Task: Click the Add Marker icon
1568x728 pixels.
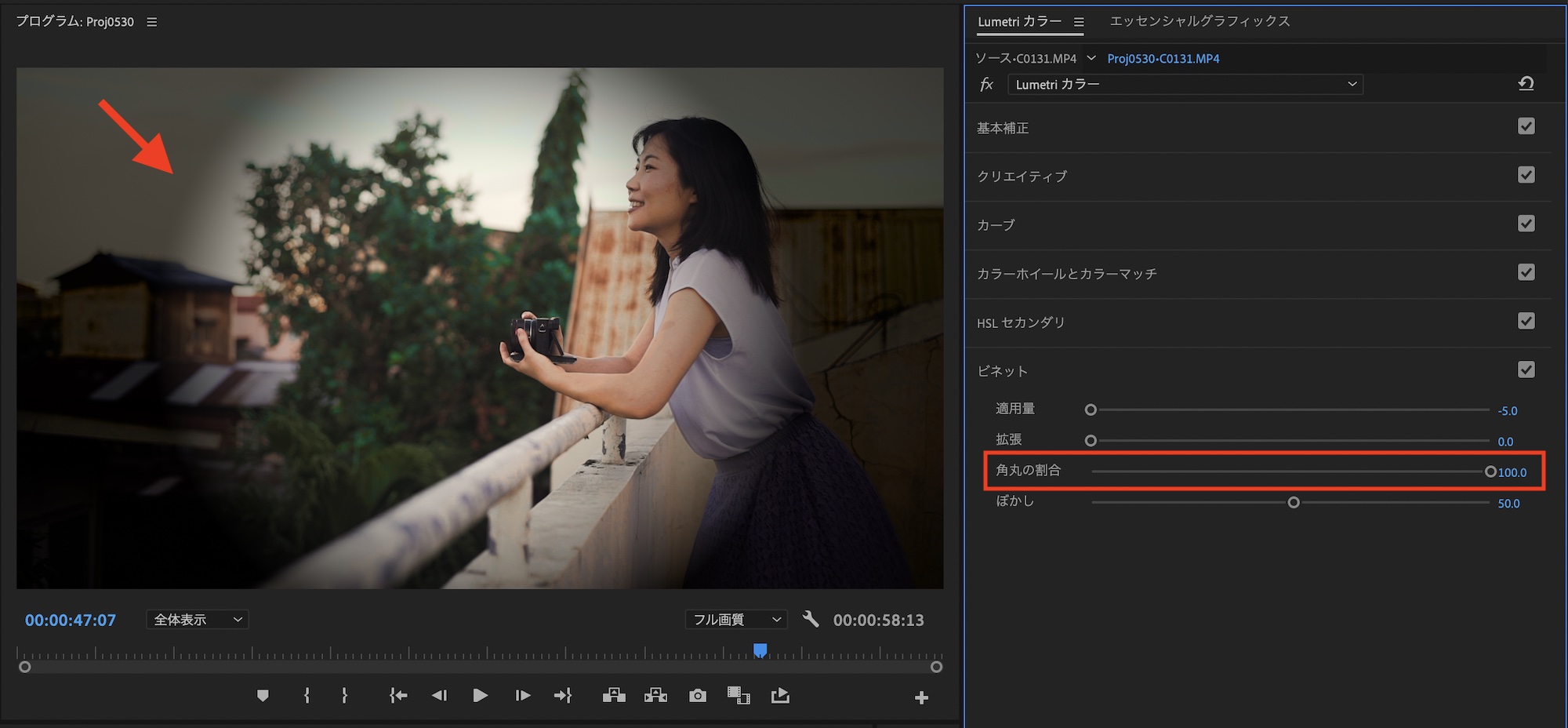Action: coord(263,696)
